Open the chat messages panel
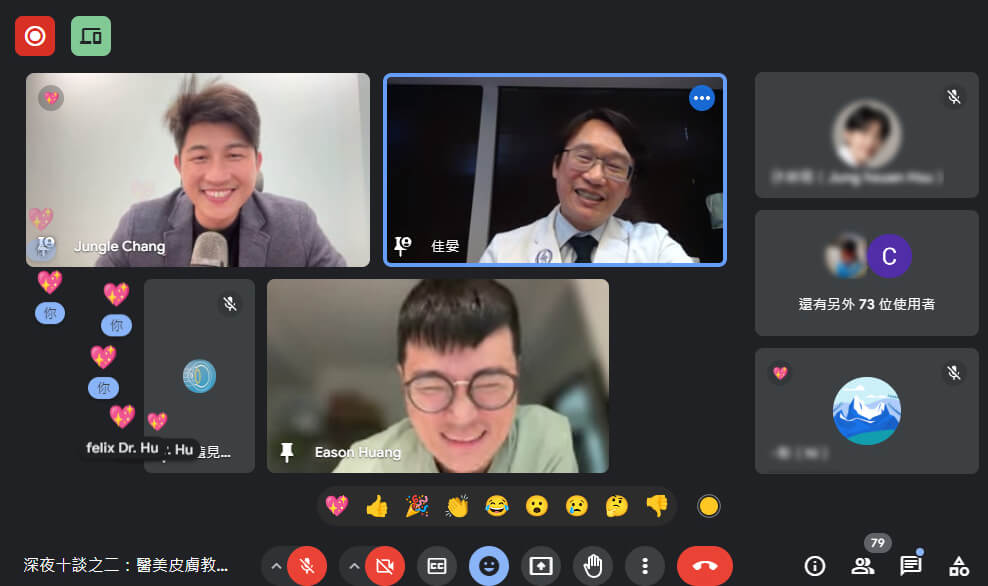 910,566
